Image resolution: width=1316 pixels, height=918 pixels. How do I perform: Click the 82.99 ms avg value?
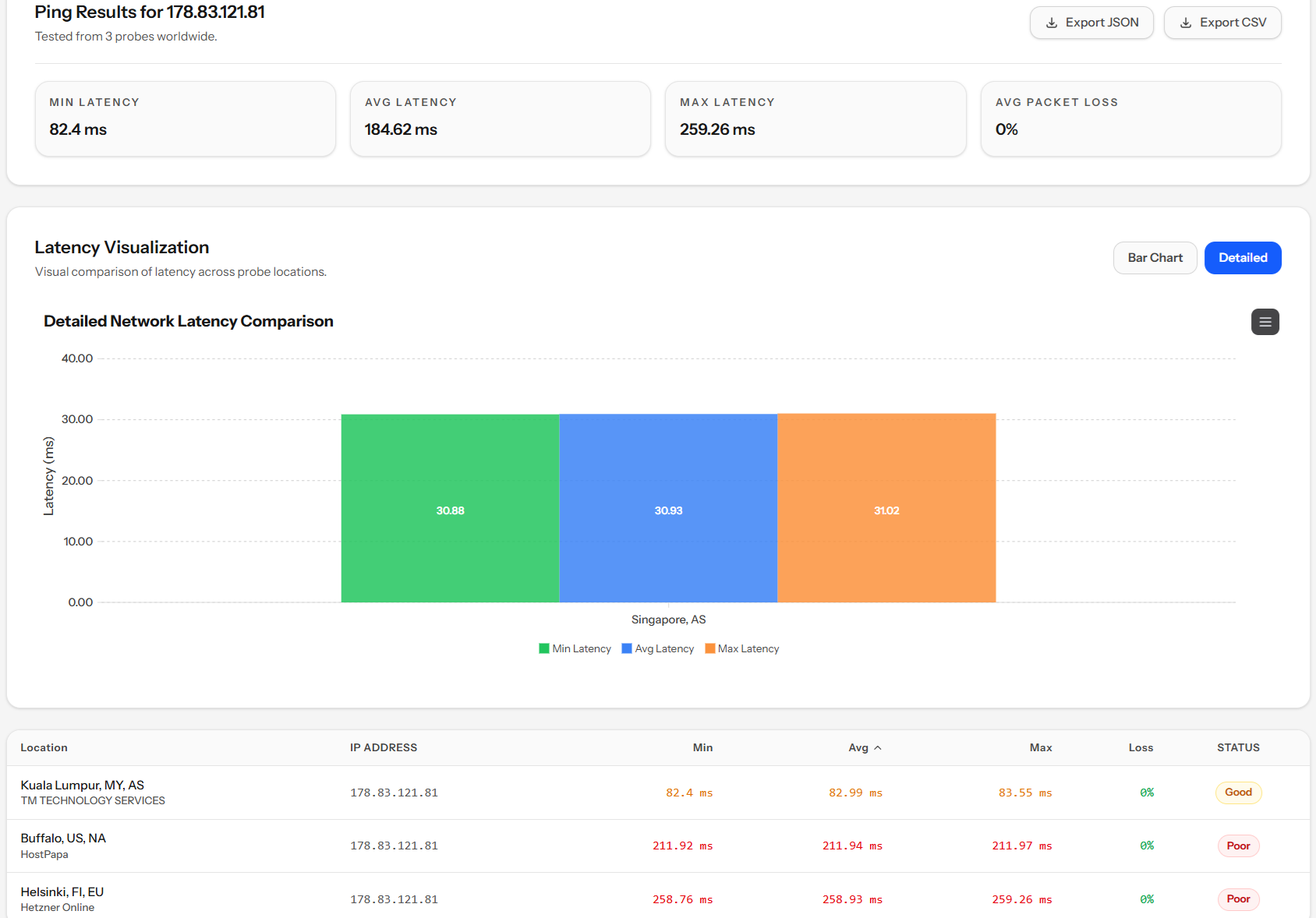(855, 793)
